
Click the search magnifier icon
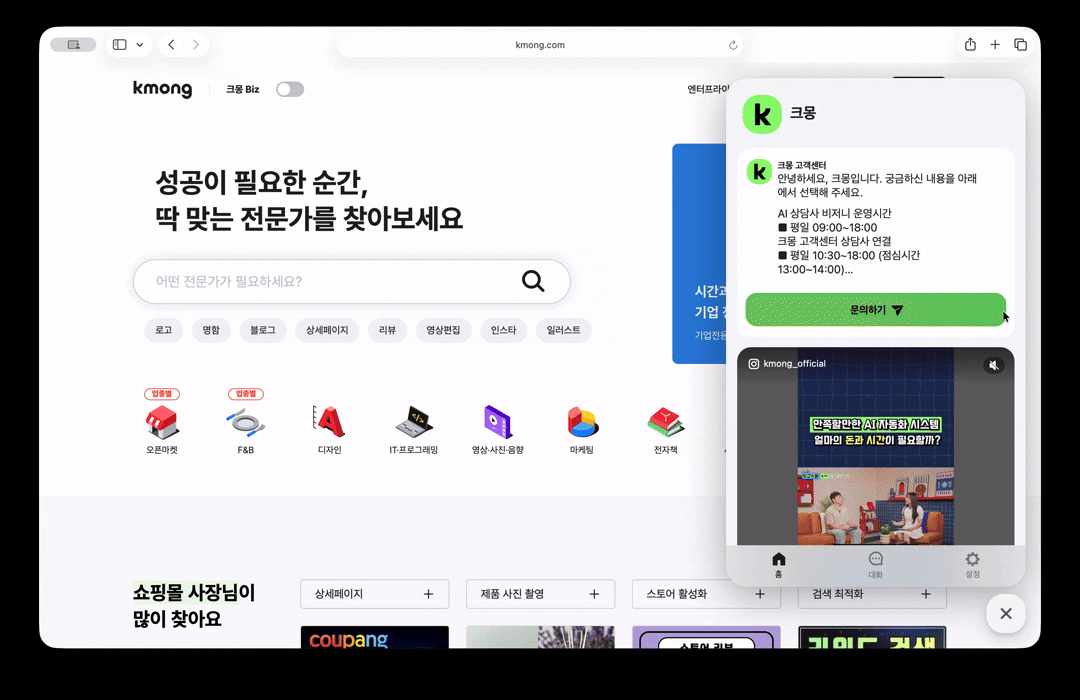click(532, 281)
